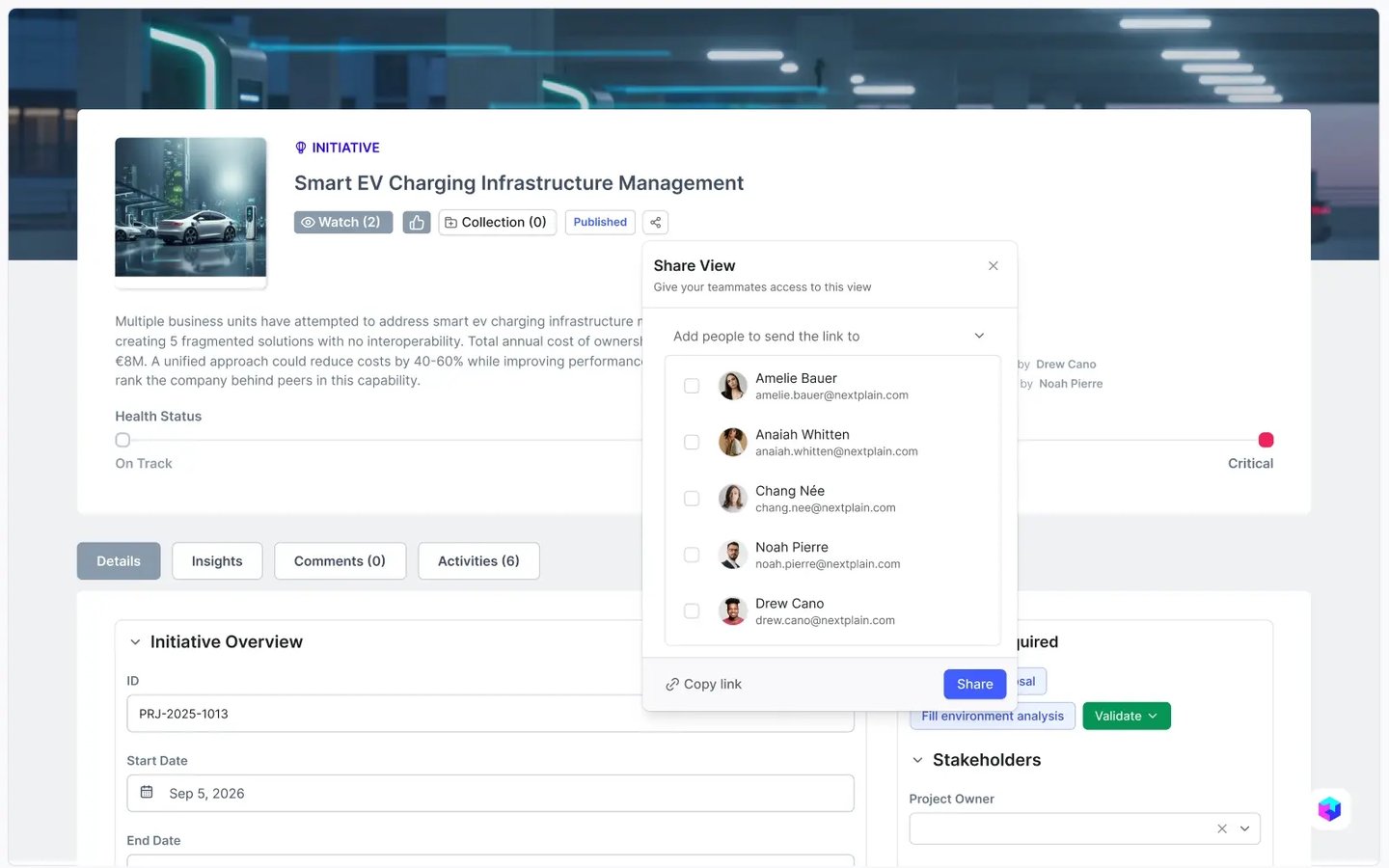The image size is (1389, 868).
Task: Switch to the Details tab
Action: (x=119, y=561)
